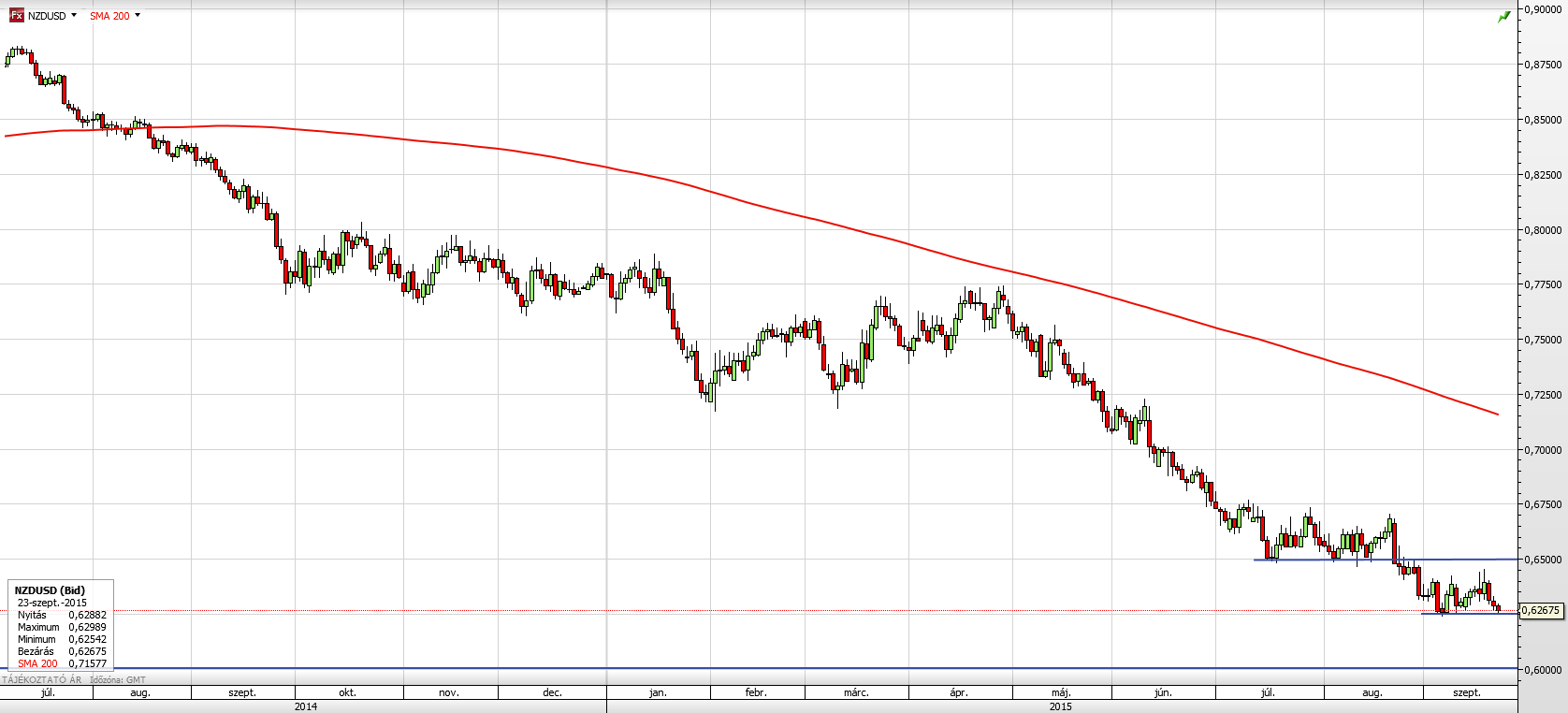Click the Nyitás value 0,62882
The image size is (1568, 713).
click(87, 615)
